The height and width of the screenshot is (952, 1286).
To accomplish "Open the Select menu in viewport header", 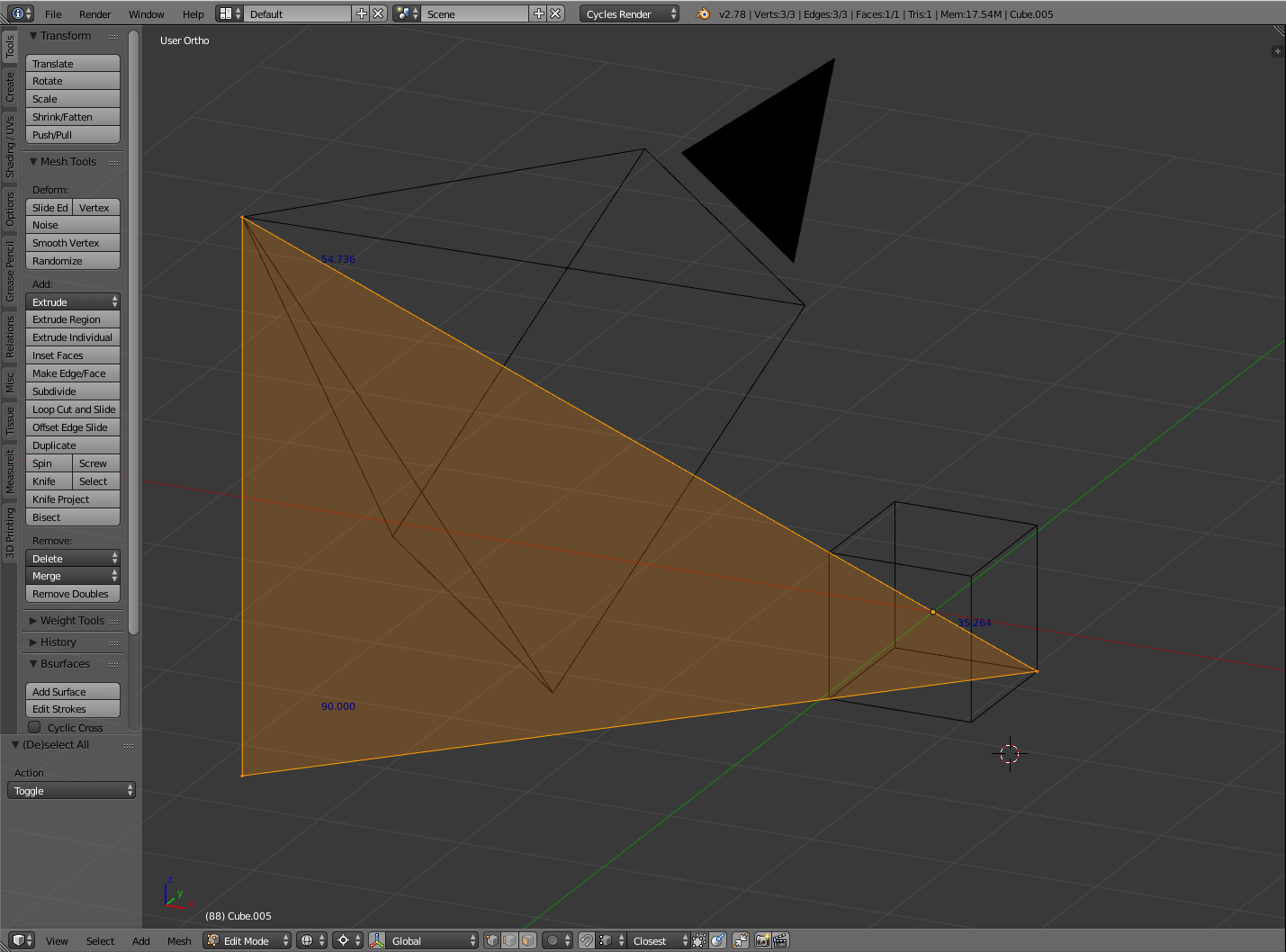I will point(100,941).
